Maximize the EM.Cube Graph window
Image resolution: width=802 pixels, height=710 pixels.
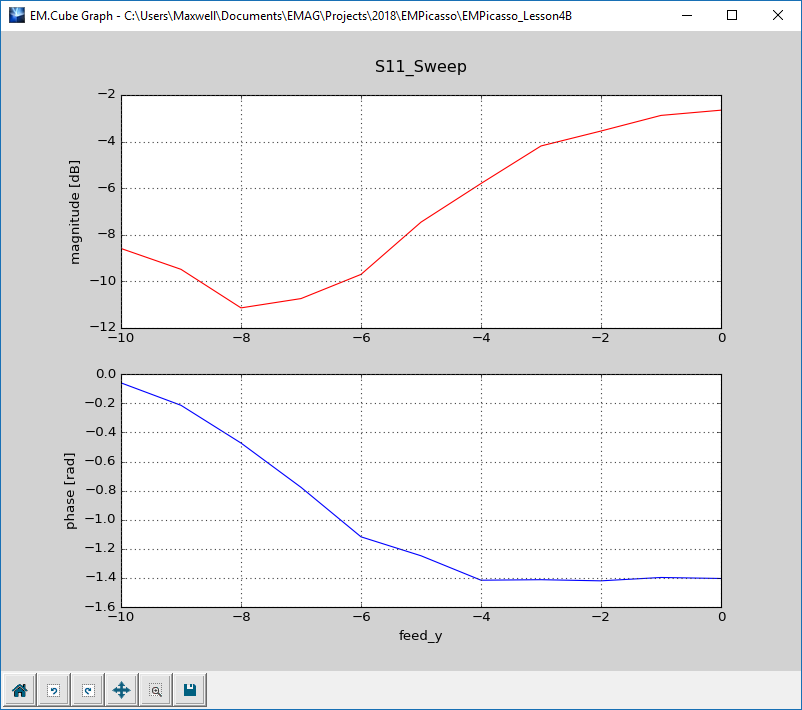[x=732, y=15]
